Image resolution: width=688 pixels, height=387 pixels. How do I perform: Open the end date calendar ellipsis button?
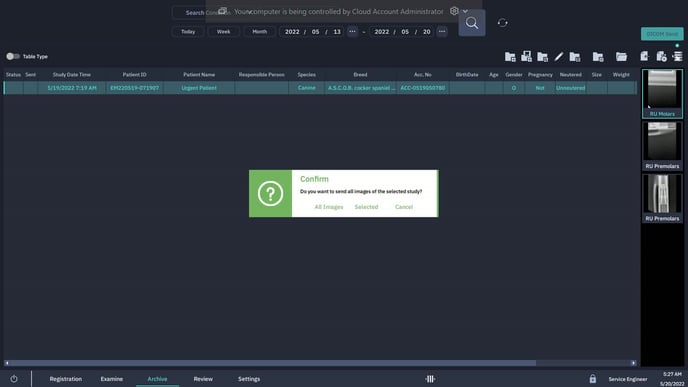point(442,32)
